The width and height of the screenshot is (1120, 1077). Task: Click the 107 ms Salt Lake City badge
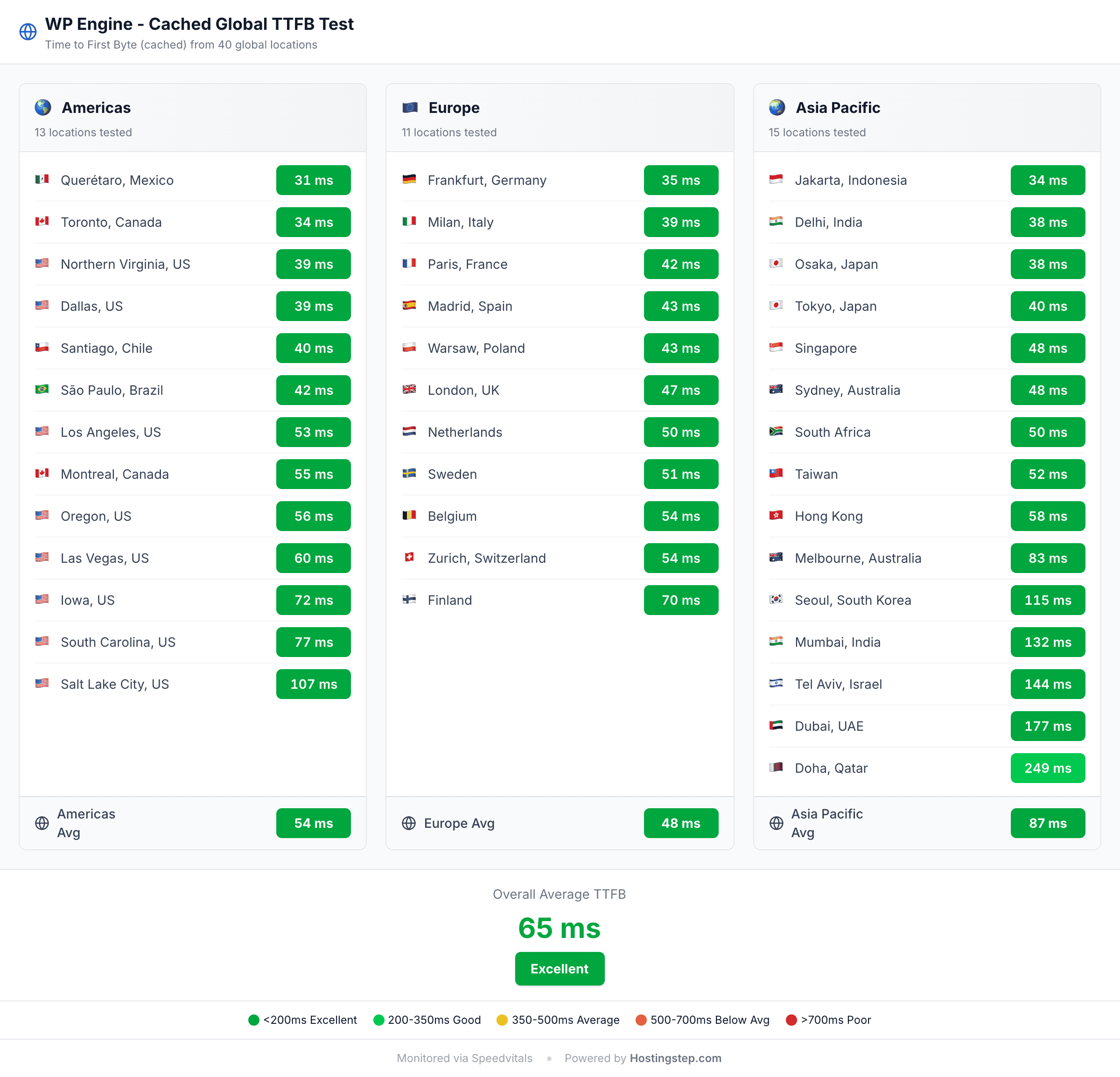click(x=313, y=684)
